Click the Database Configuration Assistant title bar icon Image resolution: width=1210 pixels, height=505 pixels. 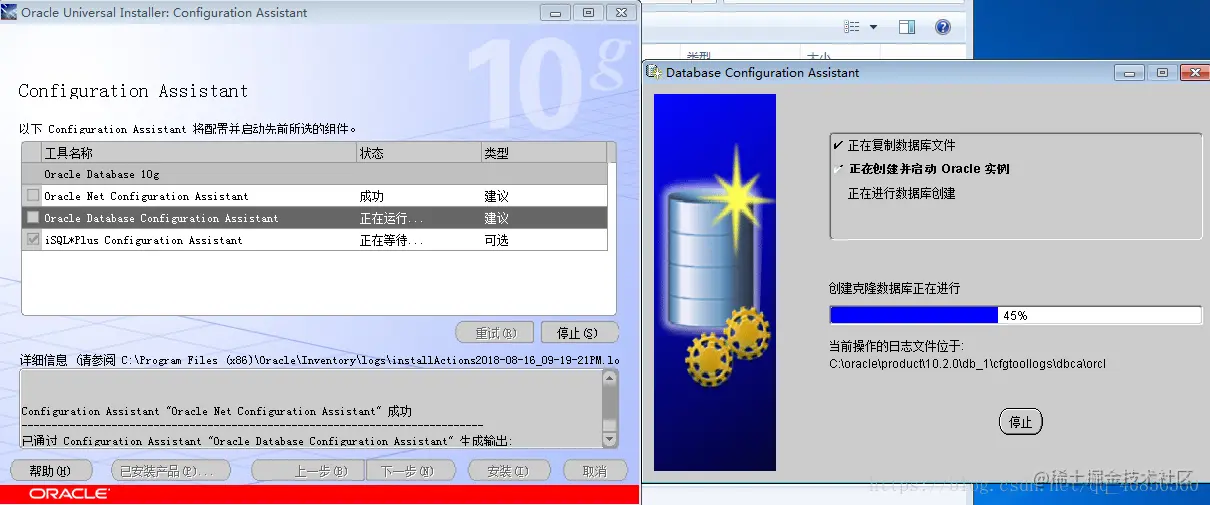pos(654,72)
